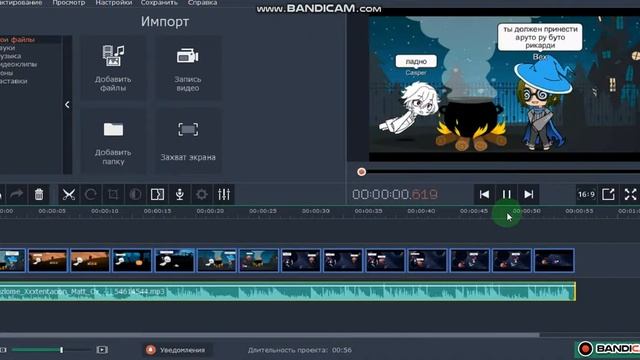
Task: Open clip properties gear icon
Action: pos(202,194)
